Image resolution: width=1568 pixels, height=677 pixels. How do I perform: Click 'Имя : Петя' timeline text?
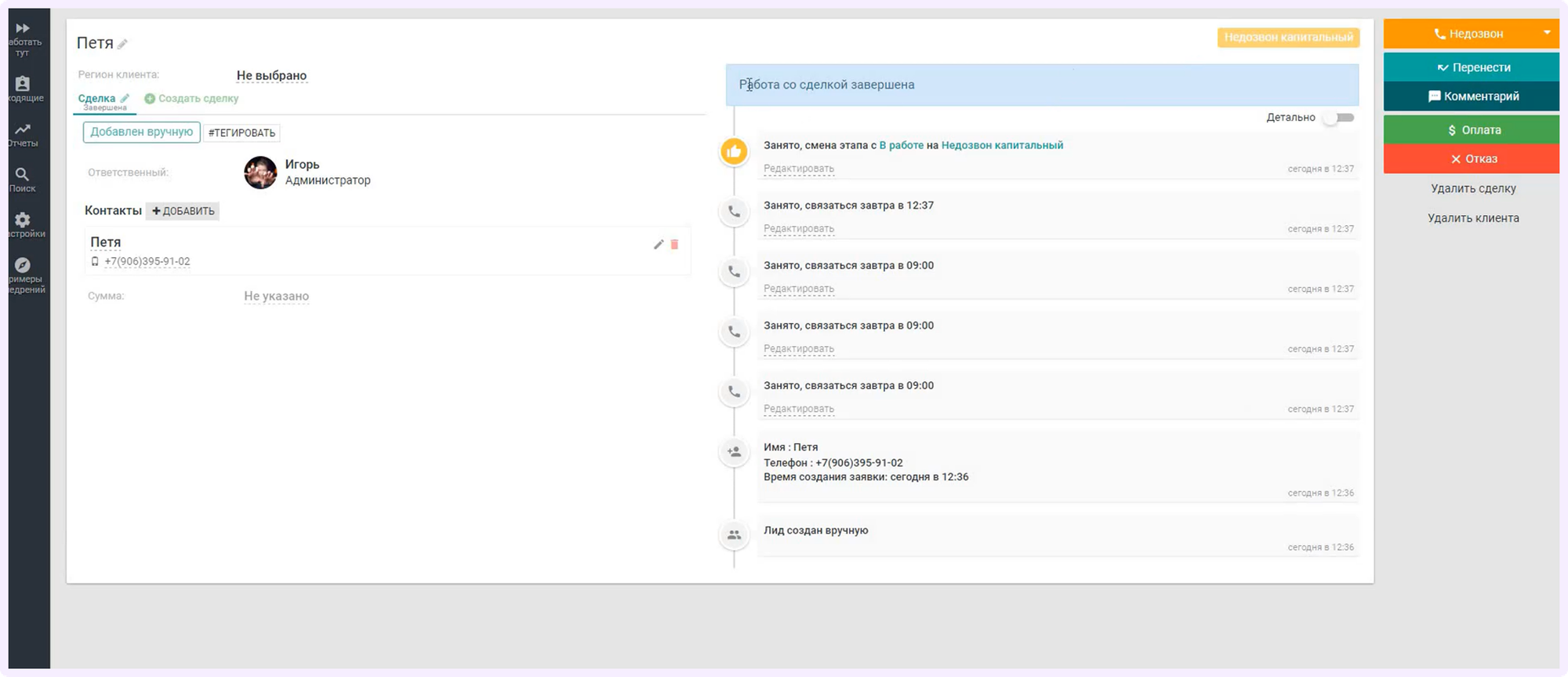point(791,447)
